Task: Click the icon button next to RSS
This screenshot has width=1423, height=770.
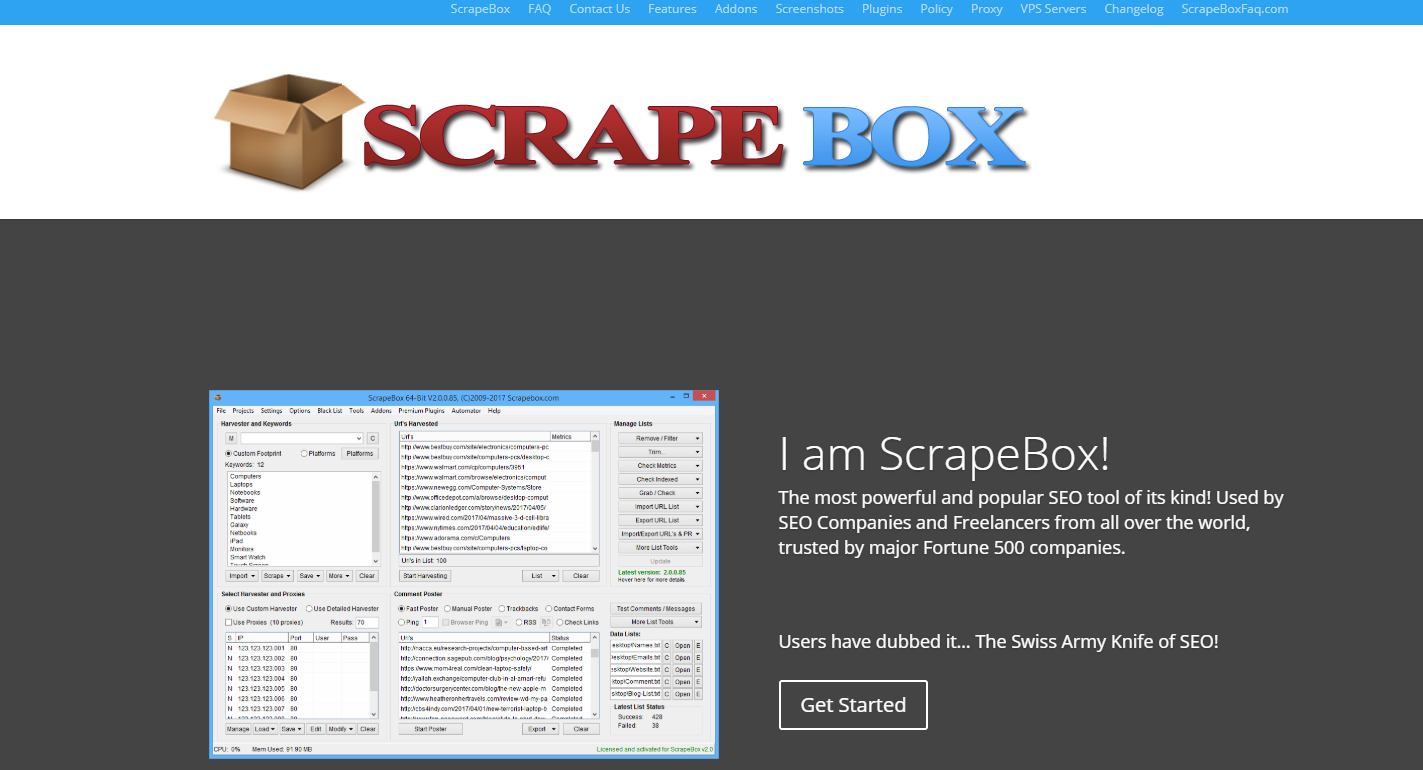Action: (546, 622)
